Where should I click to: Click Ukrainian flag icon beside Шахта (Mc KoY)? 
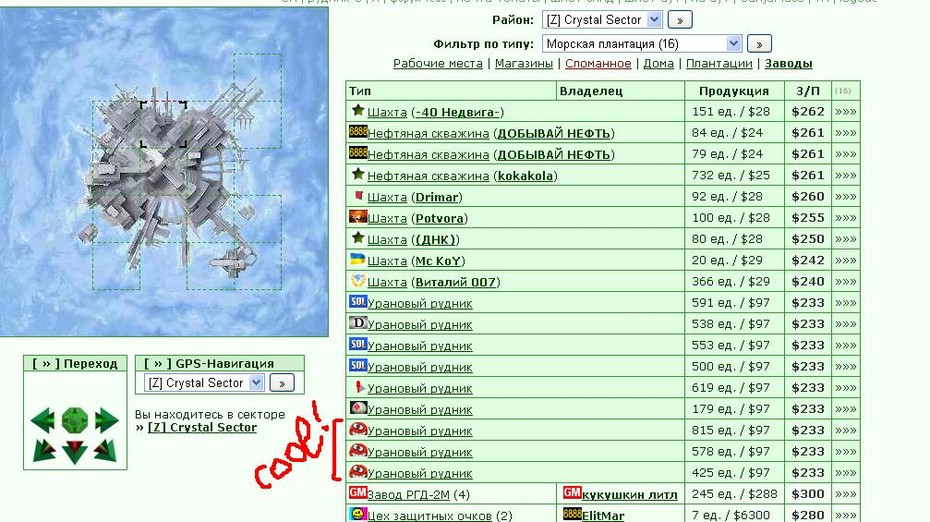358,259
